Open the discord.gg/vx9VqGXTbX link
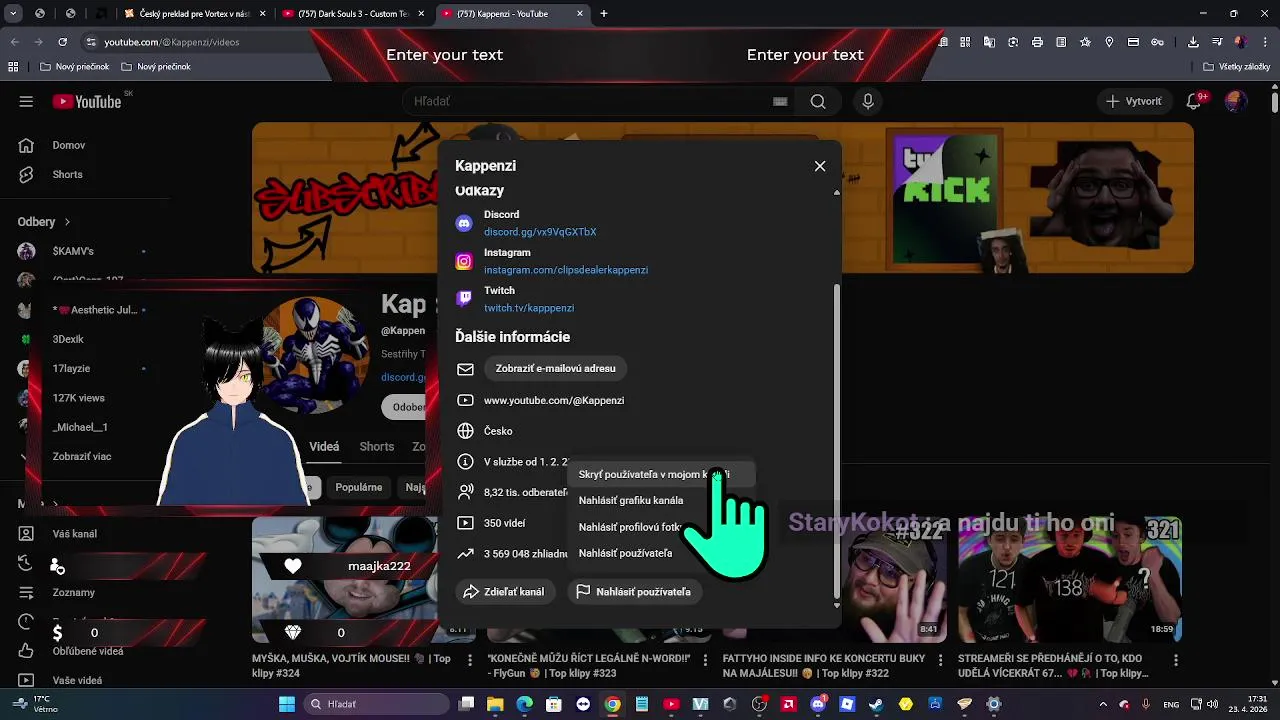Viewport: 1280px width, 720px height. click(540, 232)
